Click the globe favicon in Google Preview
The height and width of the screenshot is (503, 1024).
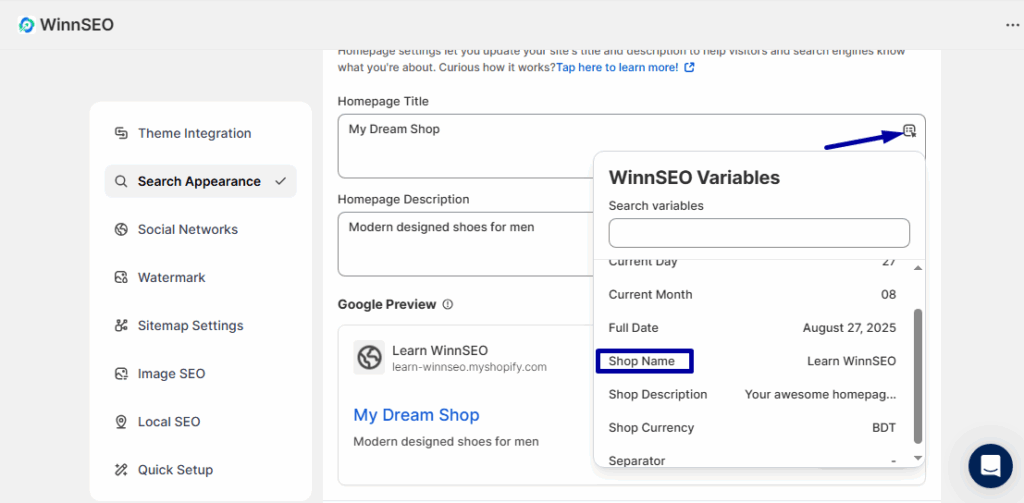click(369, 357)
